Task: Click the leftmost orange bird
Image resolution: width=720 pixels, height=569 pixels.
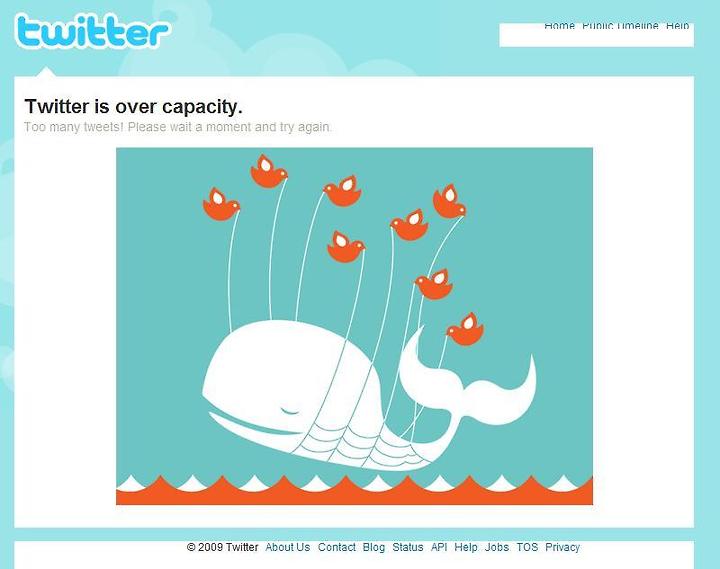Action: coord(221,204)
